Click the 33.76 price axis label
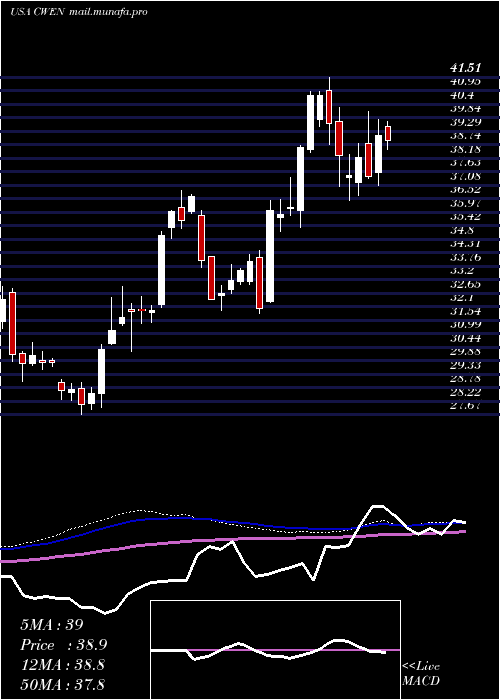The width and height of the screenshot is (500, 700). tap(466, 257)
